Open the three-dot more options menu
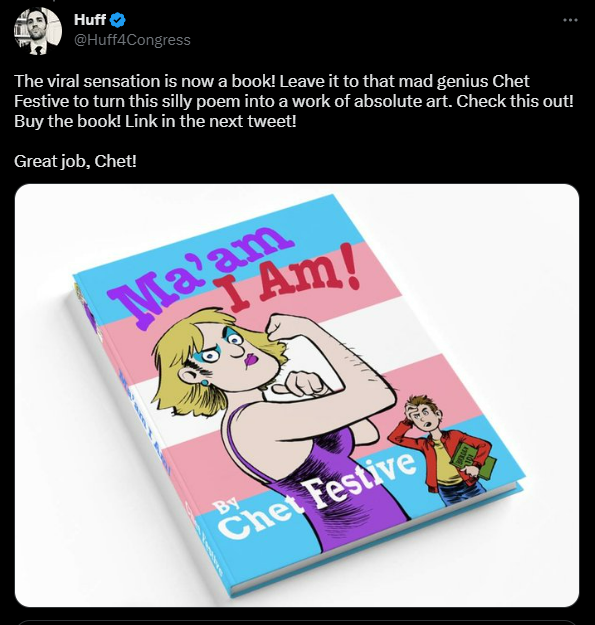595x625 pixels. click(x=570, y=20)
